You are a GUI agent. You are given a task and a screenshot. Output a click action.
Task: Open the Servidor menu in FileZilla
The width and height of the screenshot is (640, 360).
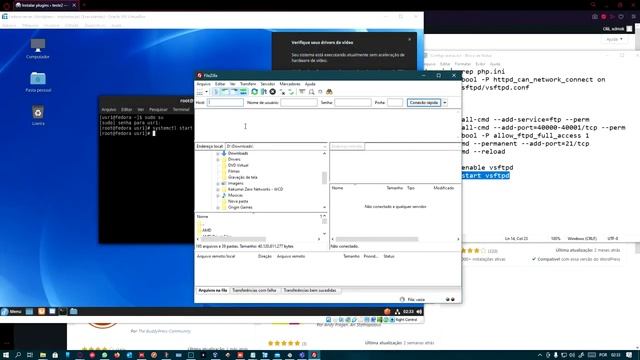(268, 84)
